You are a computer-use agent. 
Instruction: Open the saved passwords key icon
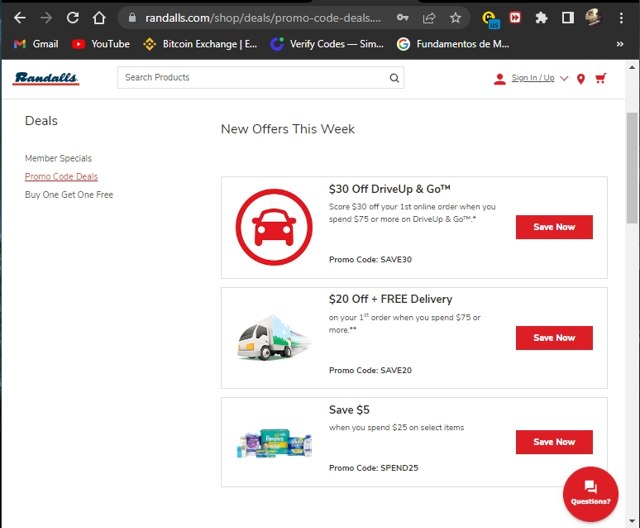click(x=402, y=18)
